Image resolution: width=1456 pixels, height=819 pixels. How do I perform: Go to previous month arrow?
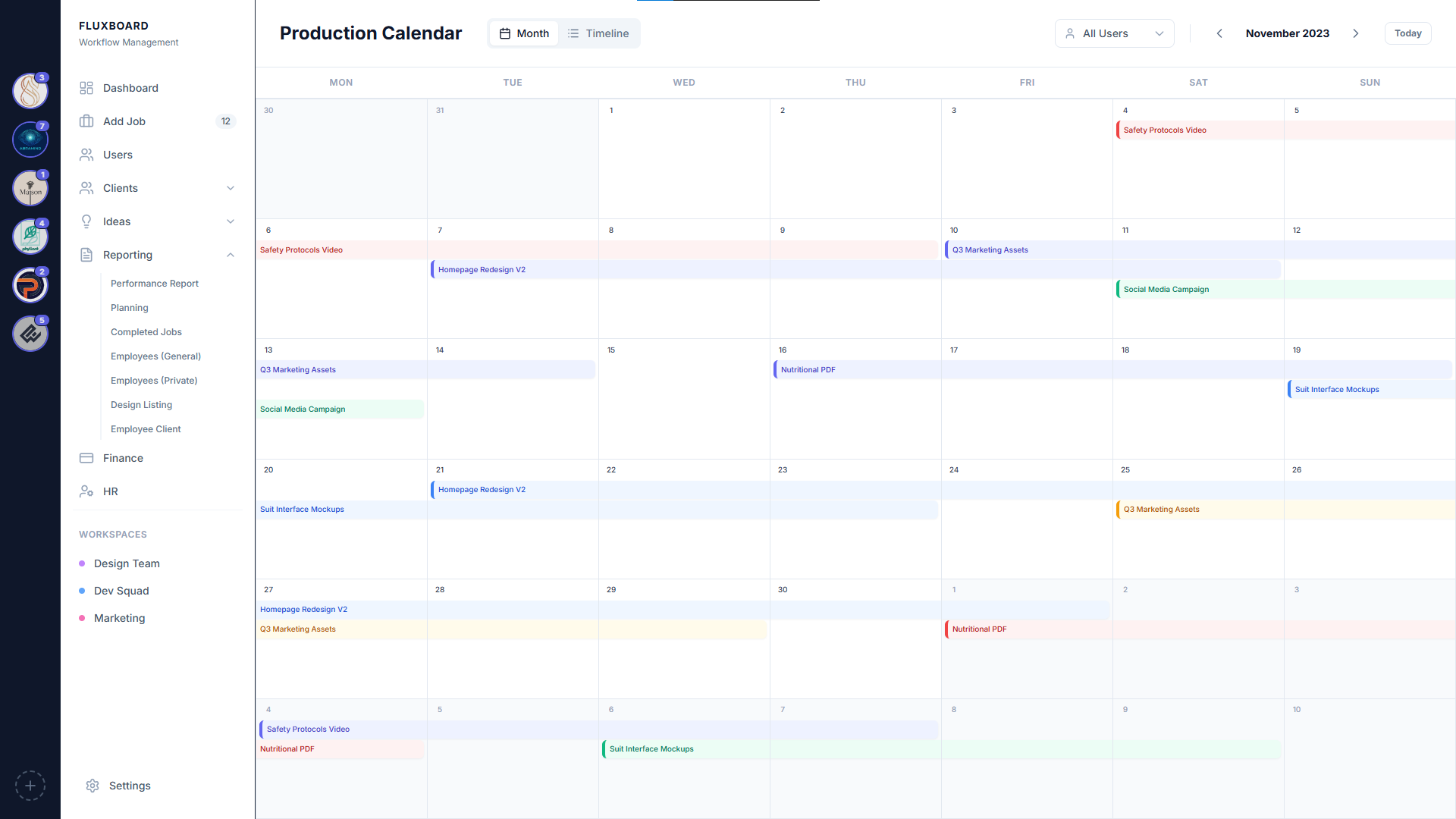coord(1219,33)
